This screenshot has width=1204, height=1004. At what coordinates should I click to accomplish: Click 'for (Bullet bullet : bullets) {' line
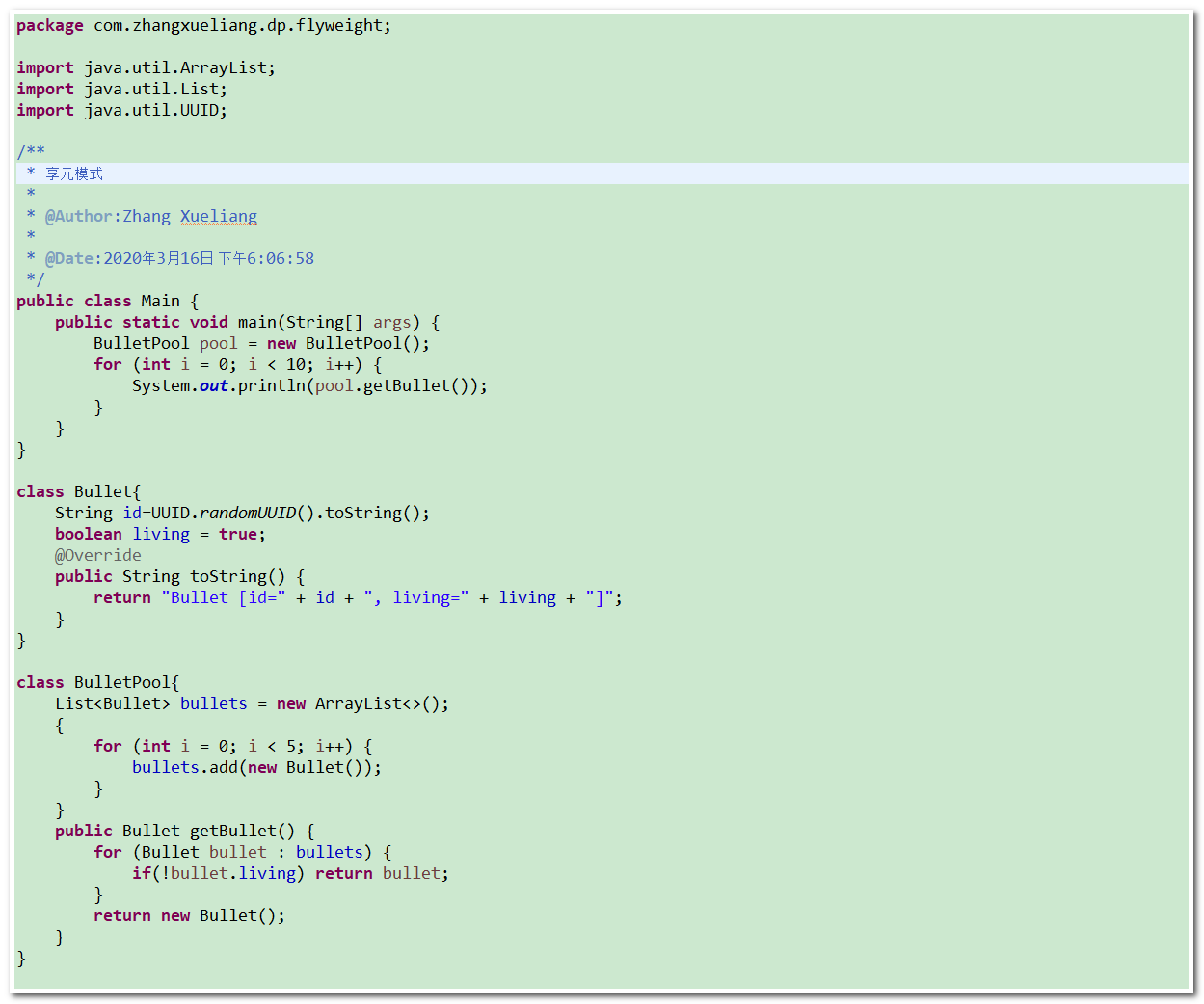pos(242,853)
